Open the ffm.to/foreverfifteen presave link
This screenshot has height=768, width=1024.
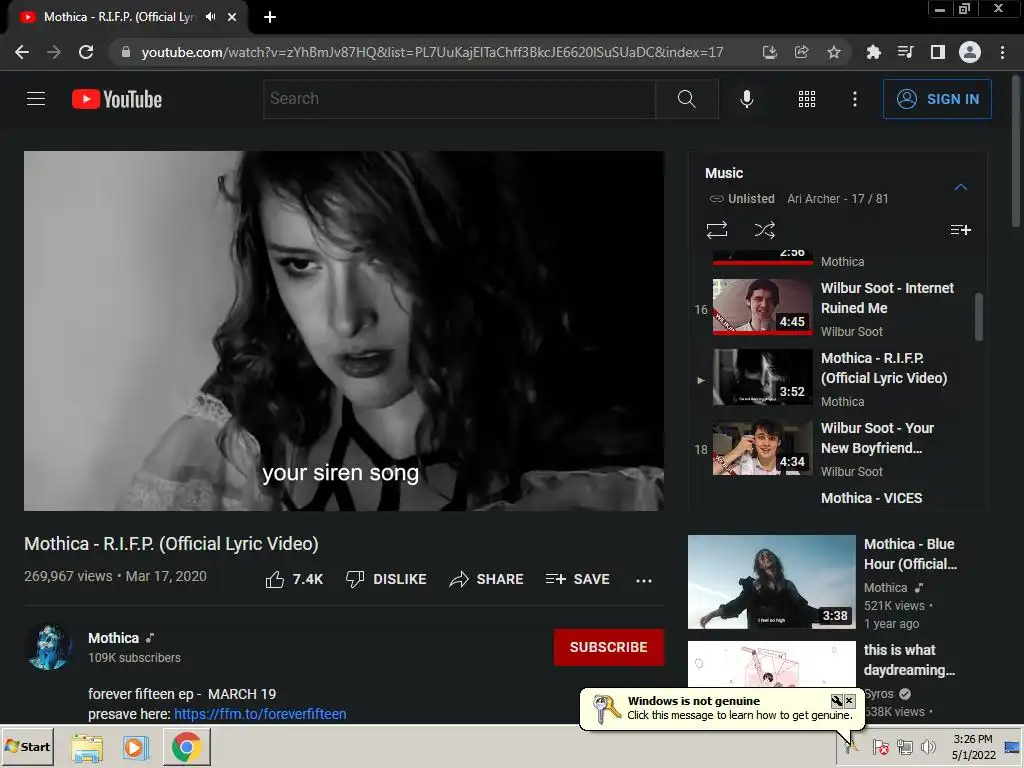pos(260,714)
